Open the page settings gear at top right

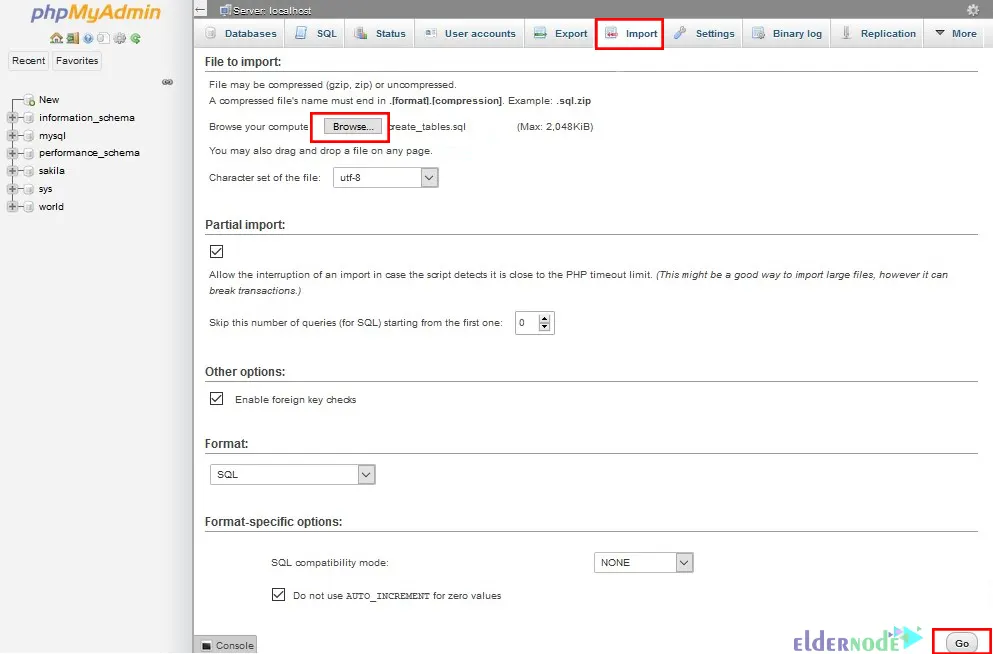click(974, 9)
